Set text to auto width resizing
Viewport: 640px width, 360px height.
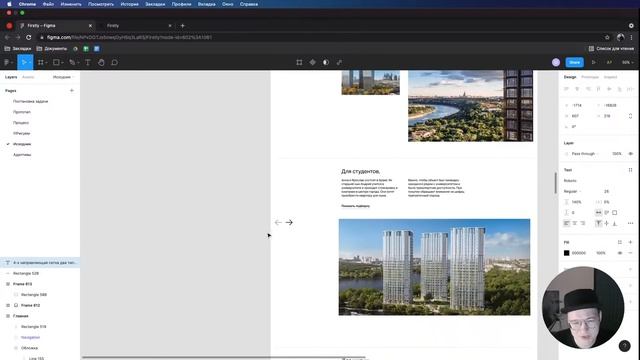point(598,213)
